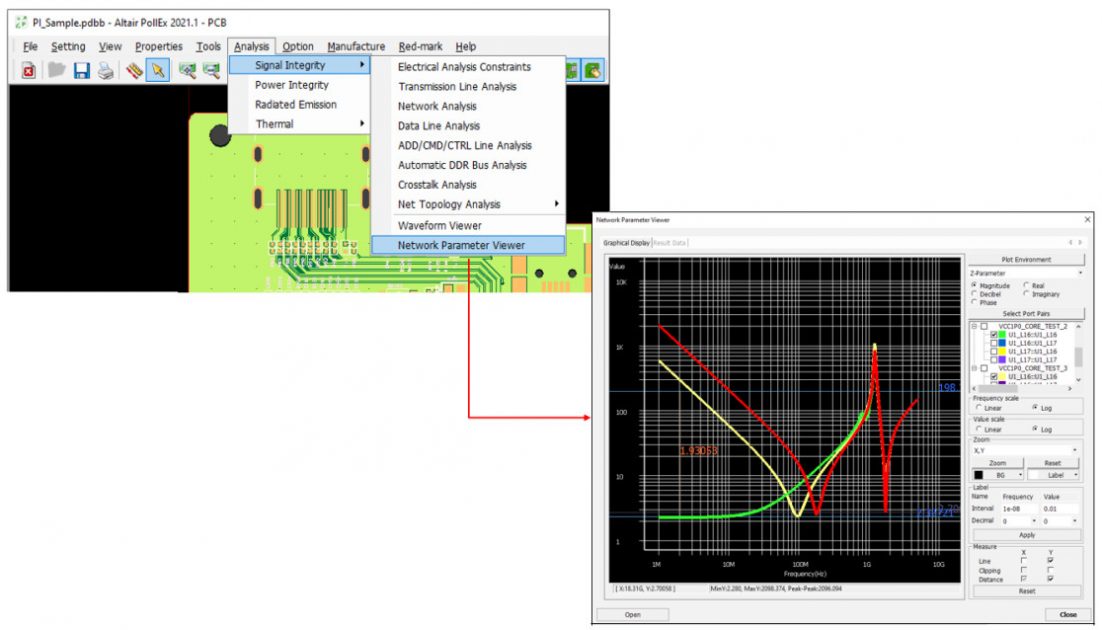Click the Interval Frequency input field
The image size is (1102, 630).
[1016, 508]
